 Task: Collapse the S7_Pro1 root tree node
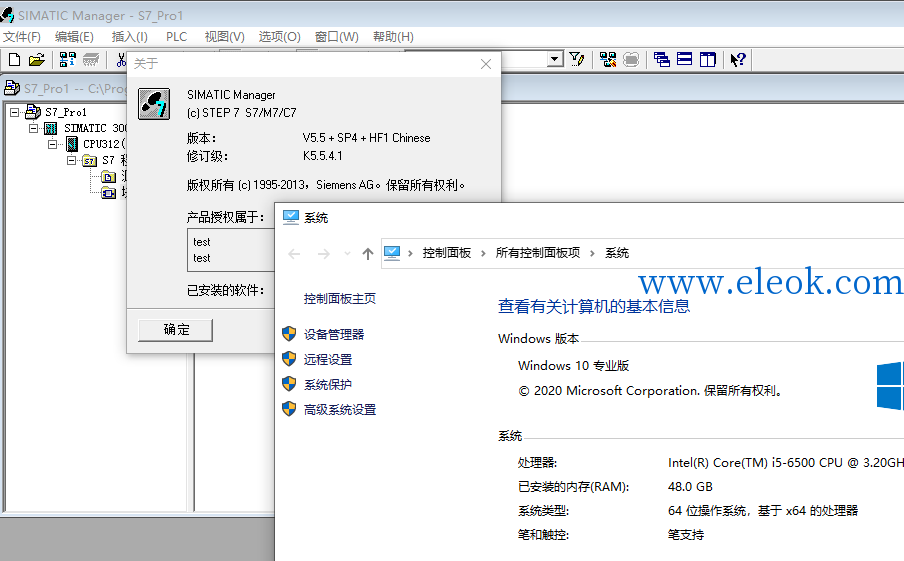pos(14,112)
